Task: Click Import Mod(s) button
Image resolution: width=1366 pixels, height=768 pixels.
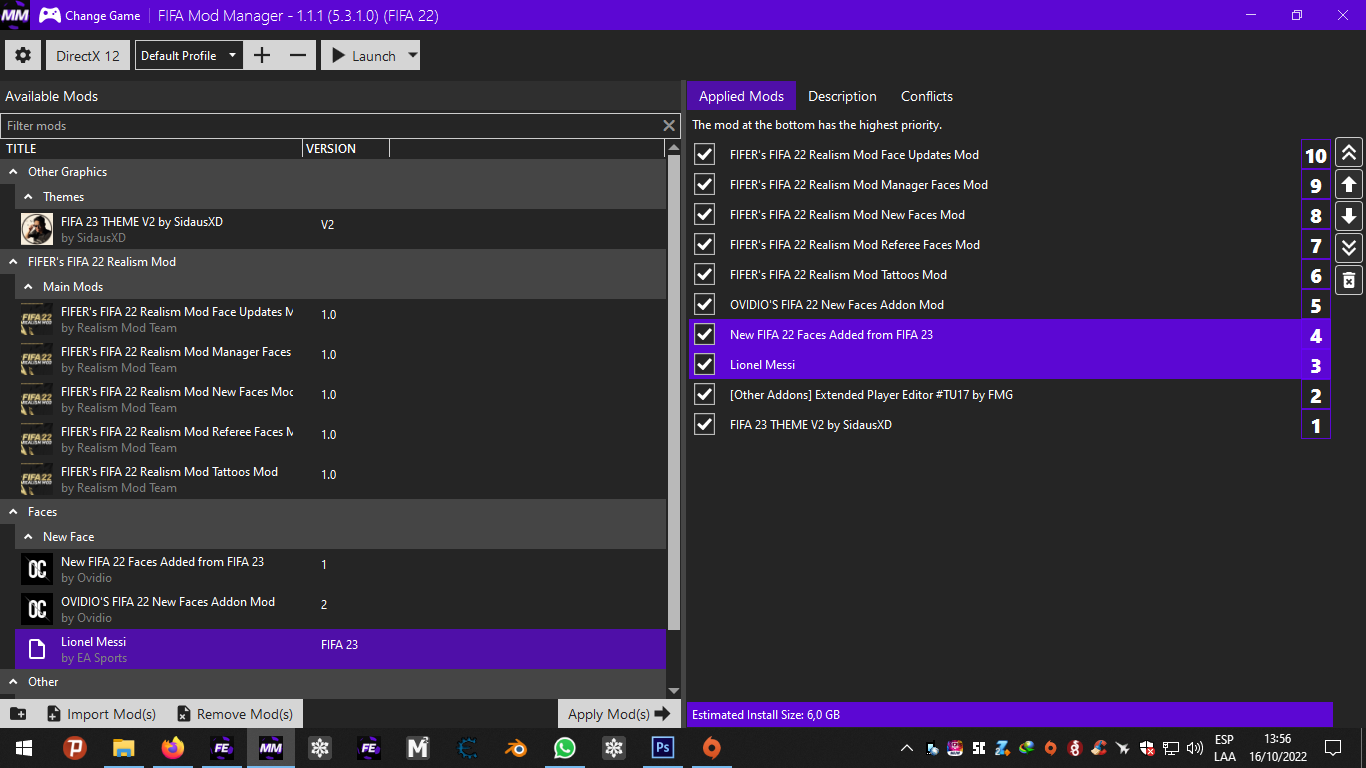Action: 101,714
